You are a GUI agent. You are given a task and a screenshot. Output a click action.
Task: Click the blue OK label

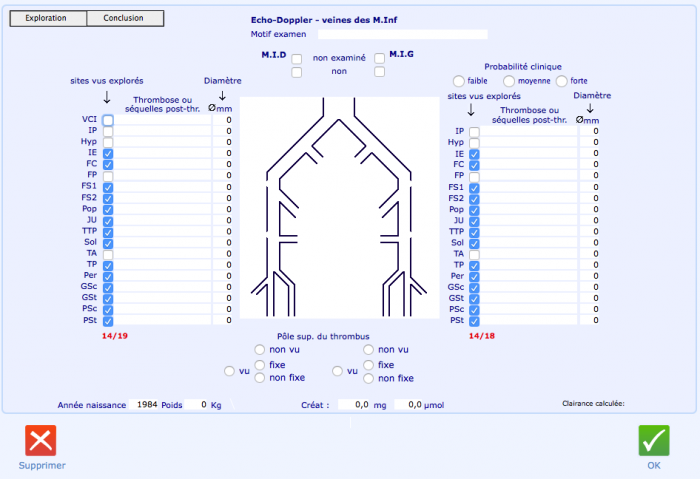point(654,465)
